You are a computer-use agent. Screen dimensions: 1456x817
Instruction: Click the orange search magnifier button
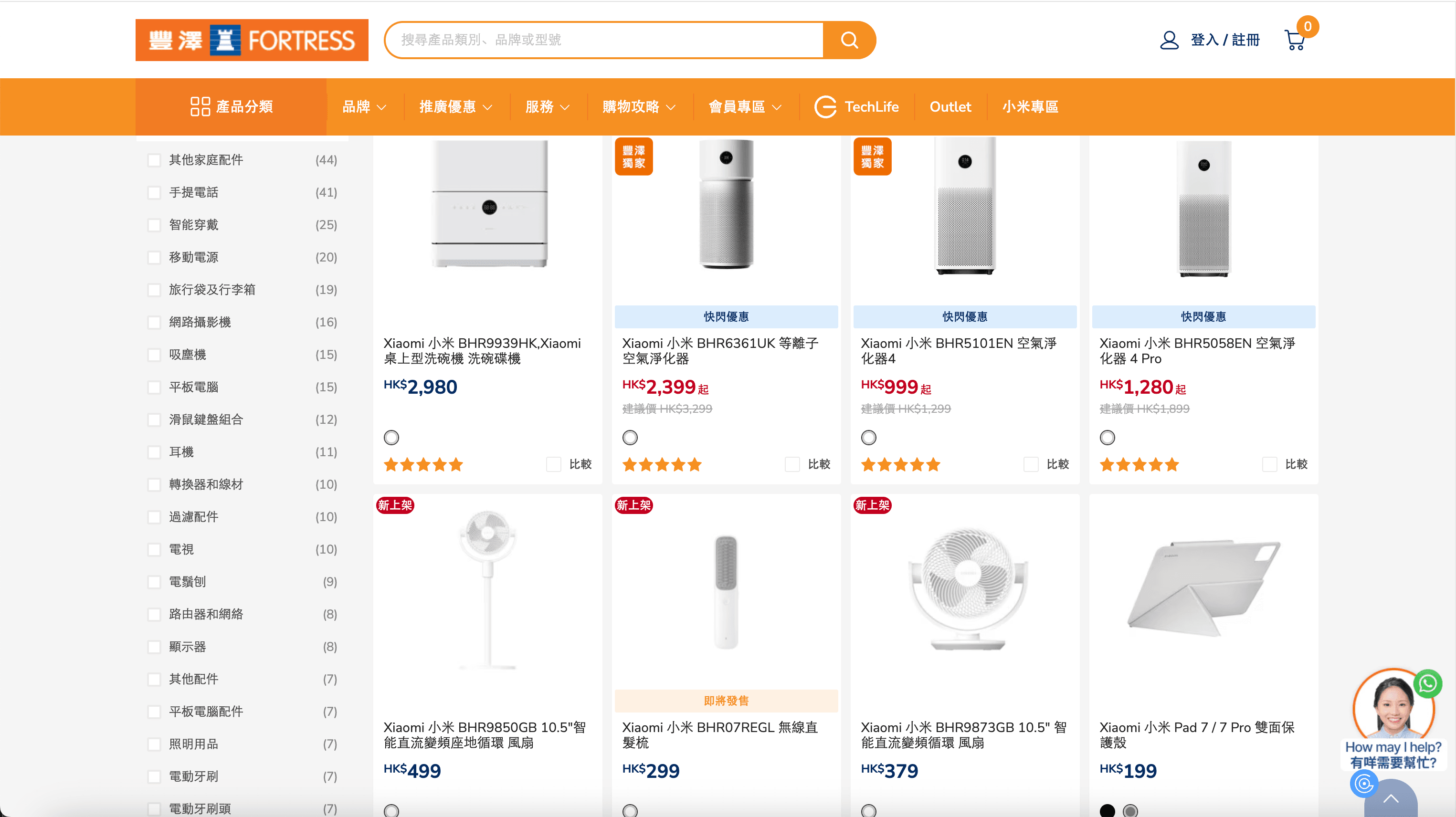[x=849, y=40]
